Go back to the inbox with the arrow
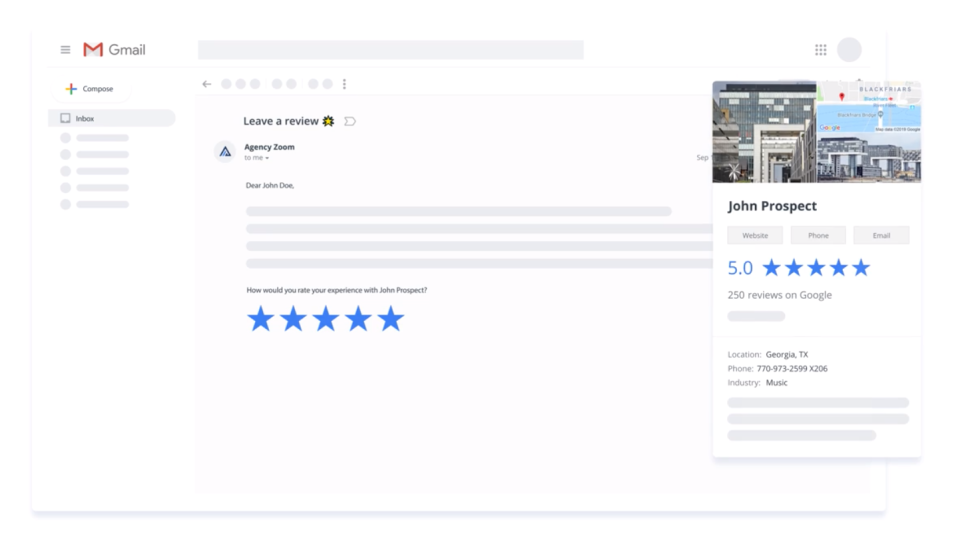The image size is (960, 542). [x=207, y=84]
